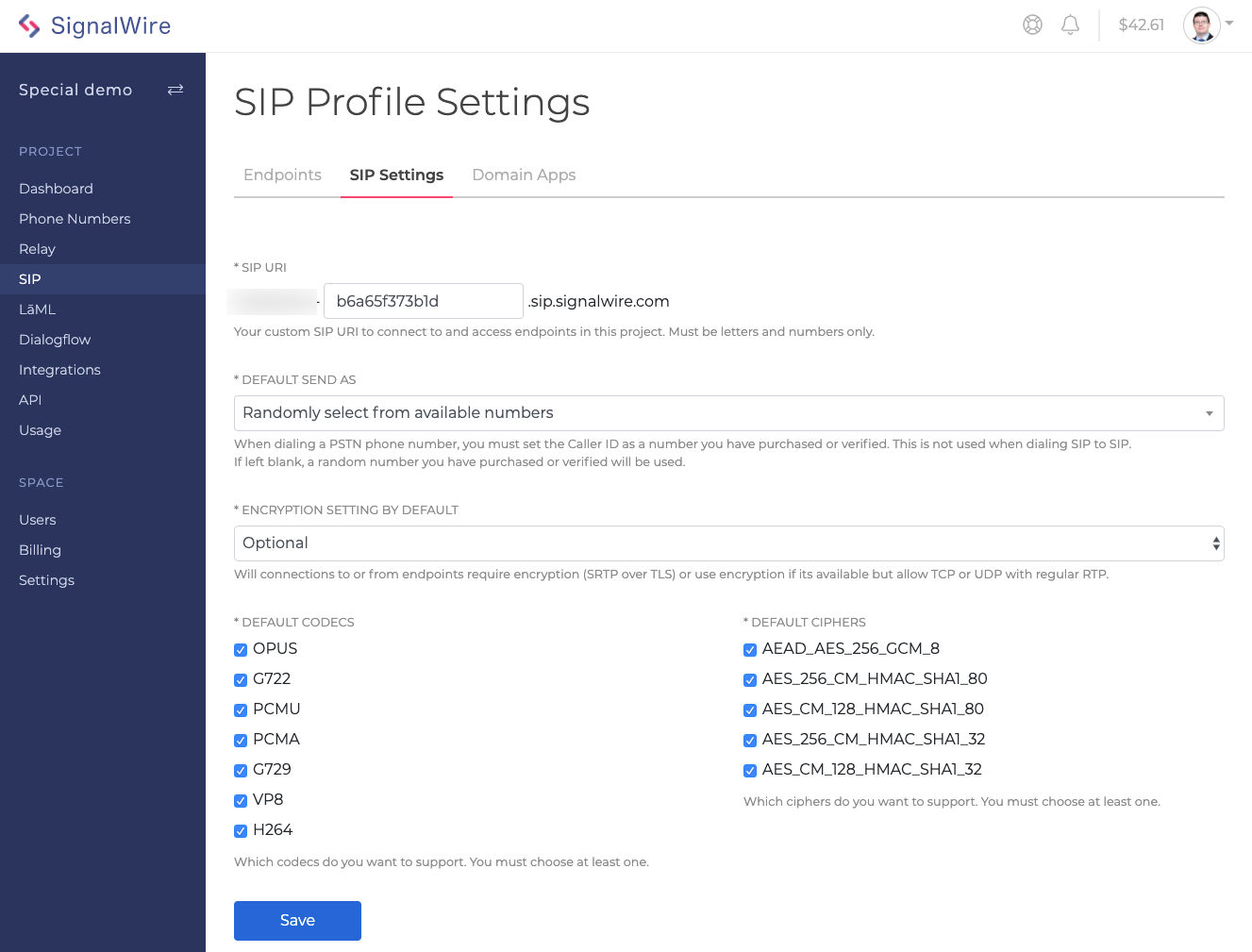Switch project using the arrows icon
1252x952 pixels.
pyautogui.click(x=175, y=90)
